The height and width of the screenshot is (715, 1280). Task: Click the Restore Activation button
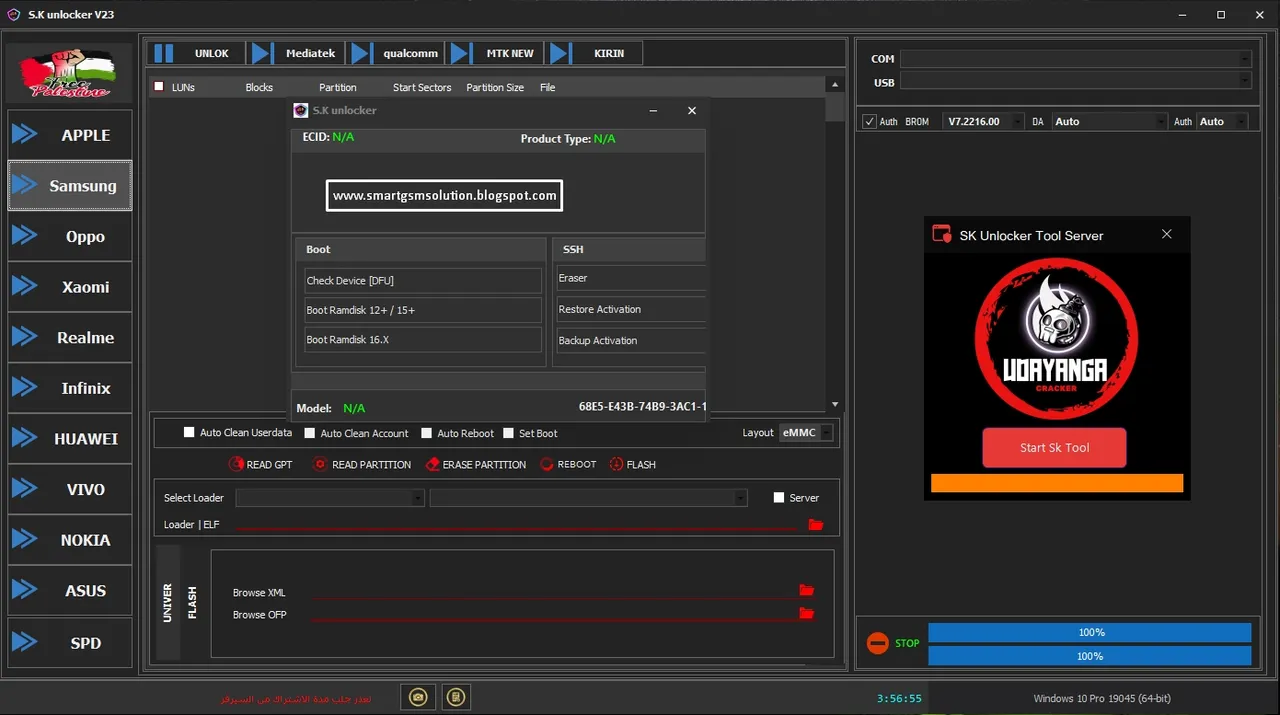[x=630, y=309]
